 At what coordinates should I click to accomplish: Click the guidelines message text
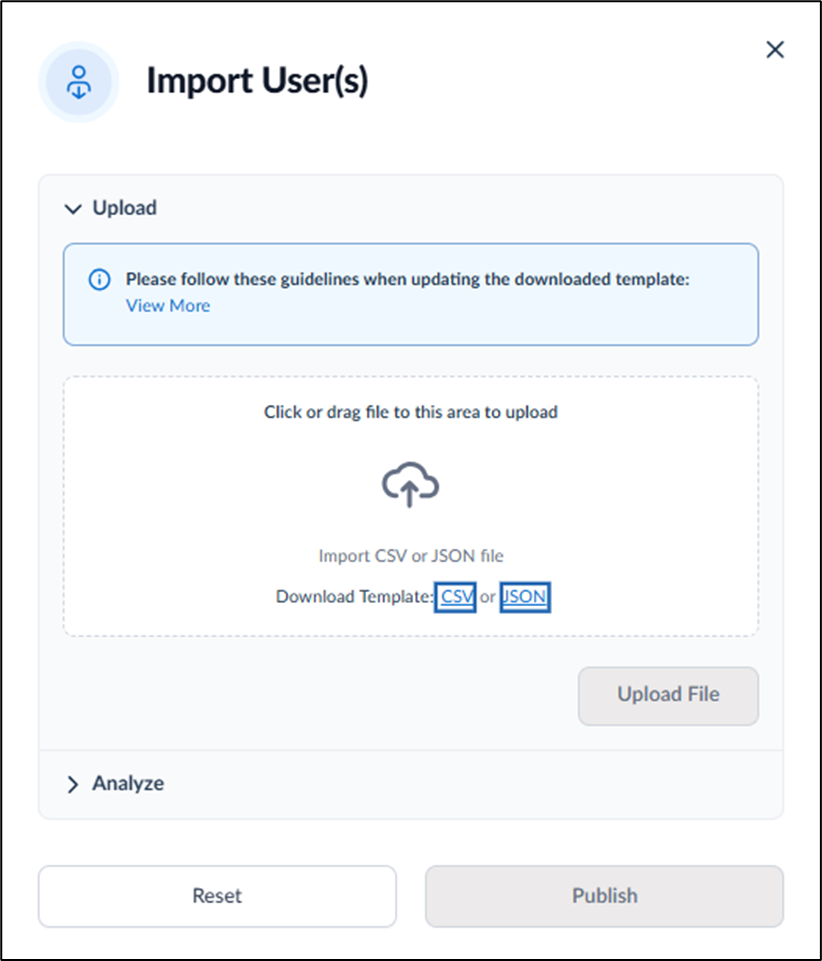coord(408,279)
